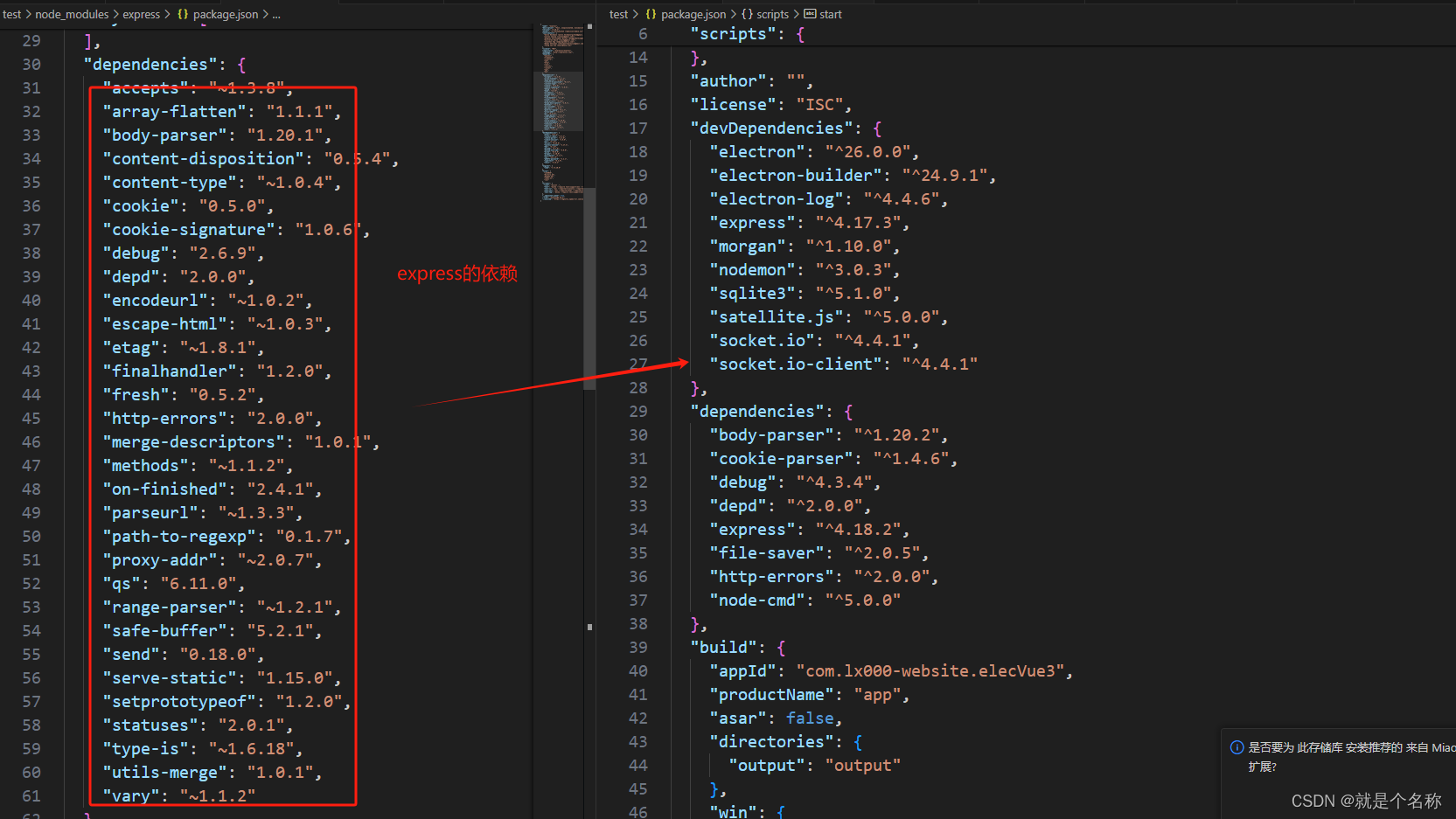Image resolution: width=1456 pixels, height=819 pixels.
Task: Click the "setprototypeof" line
Action: [227, 702]
